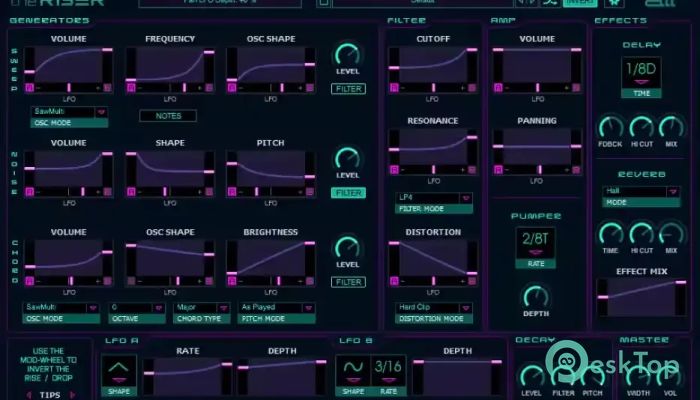The width and height of the screenshot is (700, 400).
Task: Click the Noise generator Level knob
Action: [x=347, y=158]
